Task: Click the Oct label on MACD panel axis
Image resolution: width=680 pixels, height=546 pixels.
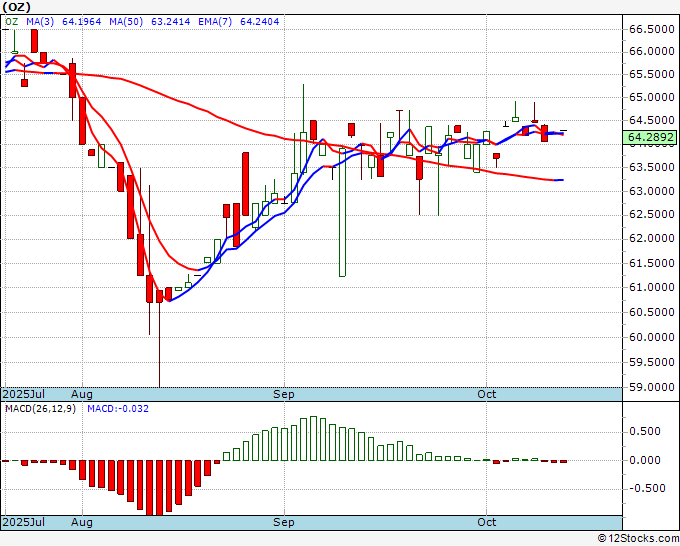Action: [x=487, y=522]
